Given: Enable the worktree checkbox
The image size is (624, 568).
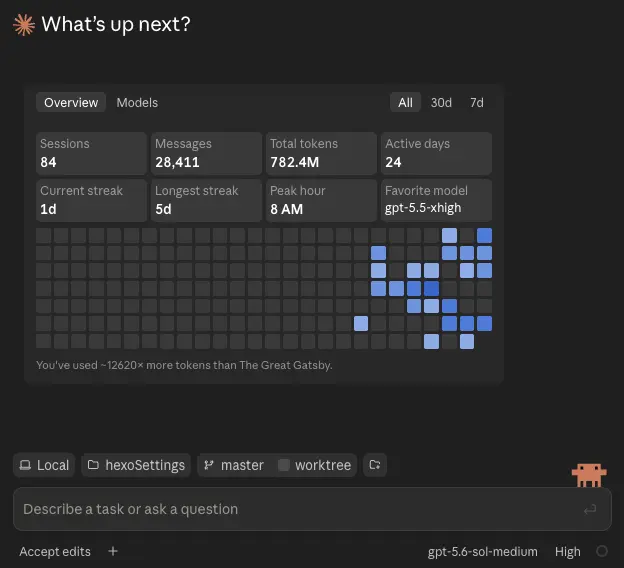Looking at the screenshot, I should (284, 465).
